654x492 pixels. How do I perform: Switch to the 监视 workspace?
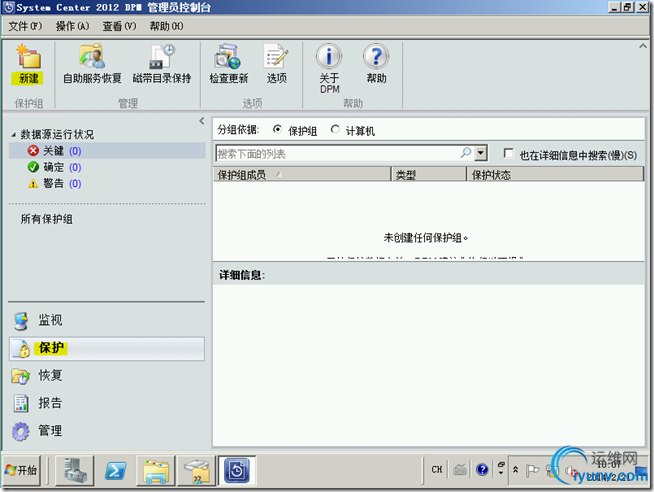pos(106,320)
